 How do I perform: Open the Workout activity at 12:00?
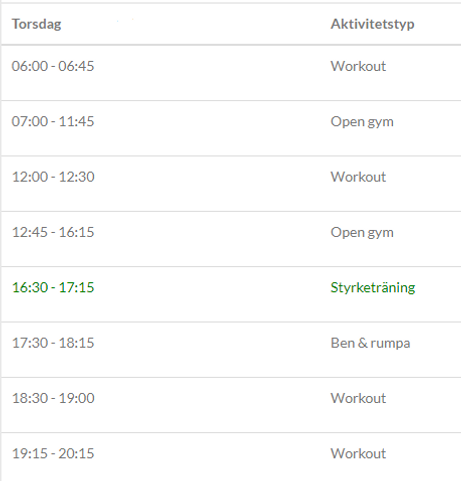pos(358,177)
